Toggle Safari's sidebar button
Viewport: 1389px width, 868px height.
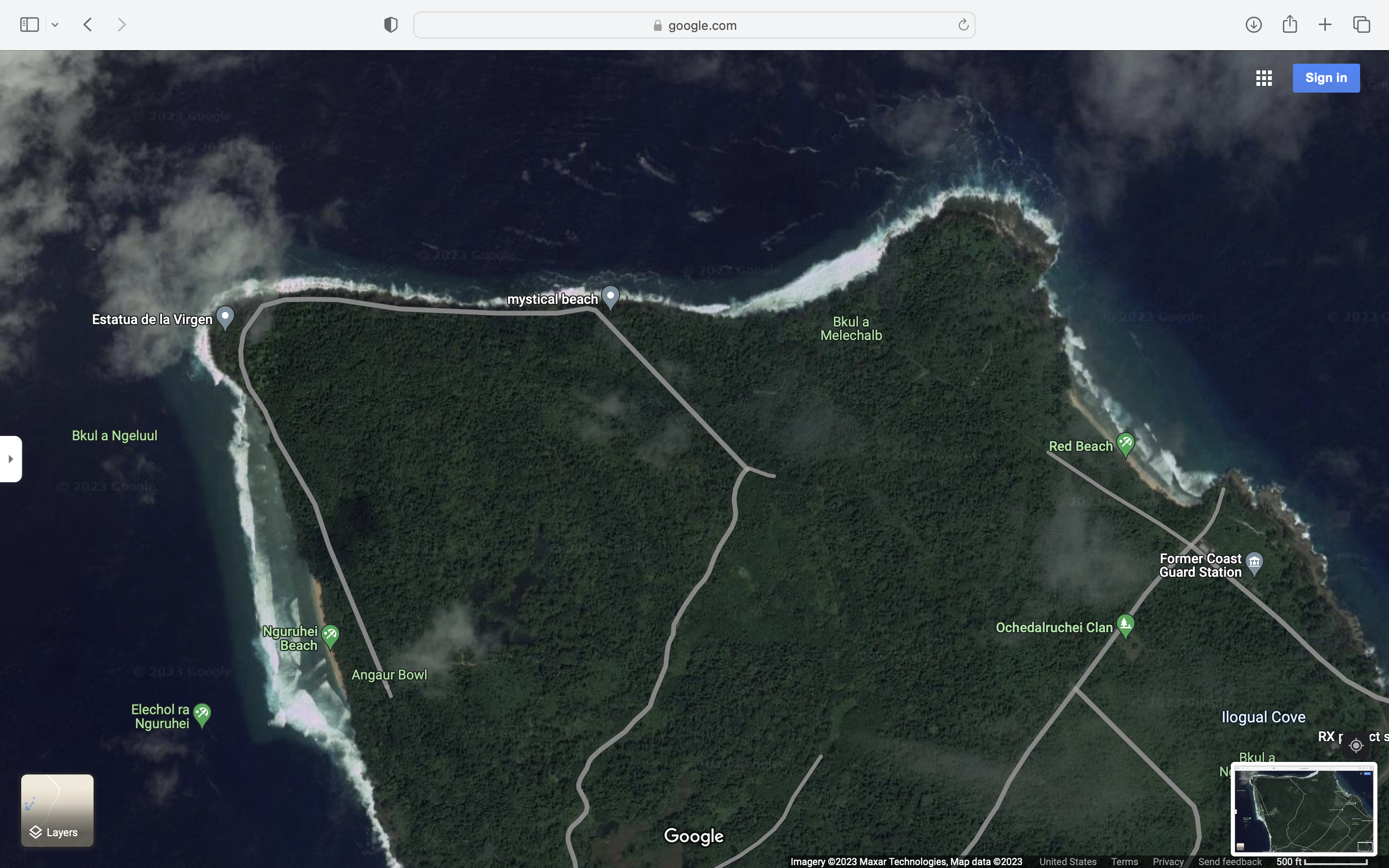point(29,25)
